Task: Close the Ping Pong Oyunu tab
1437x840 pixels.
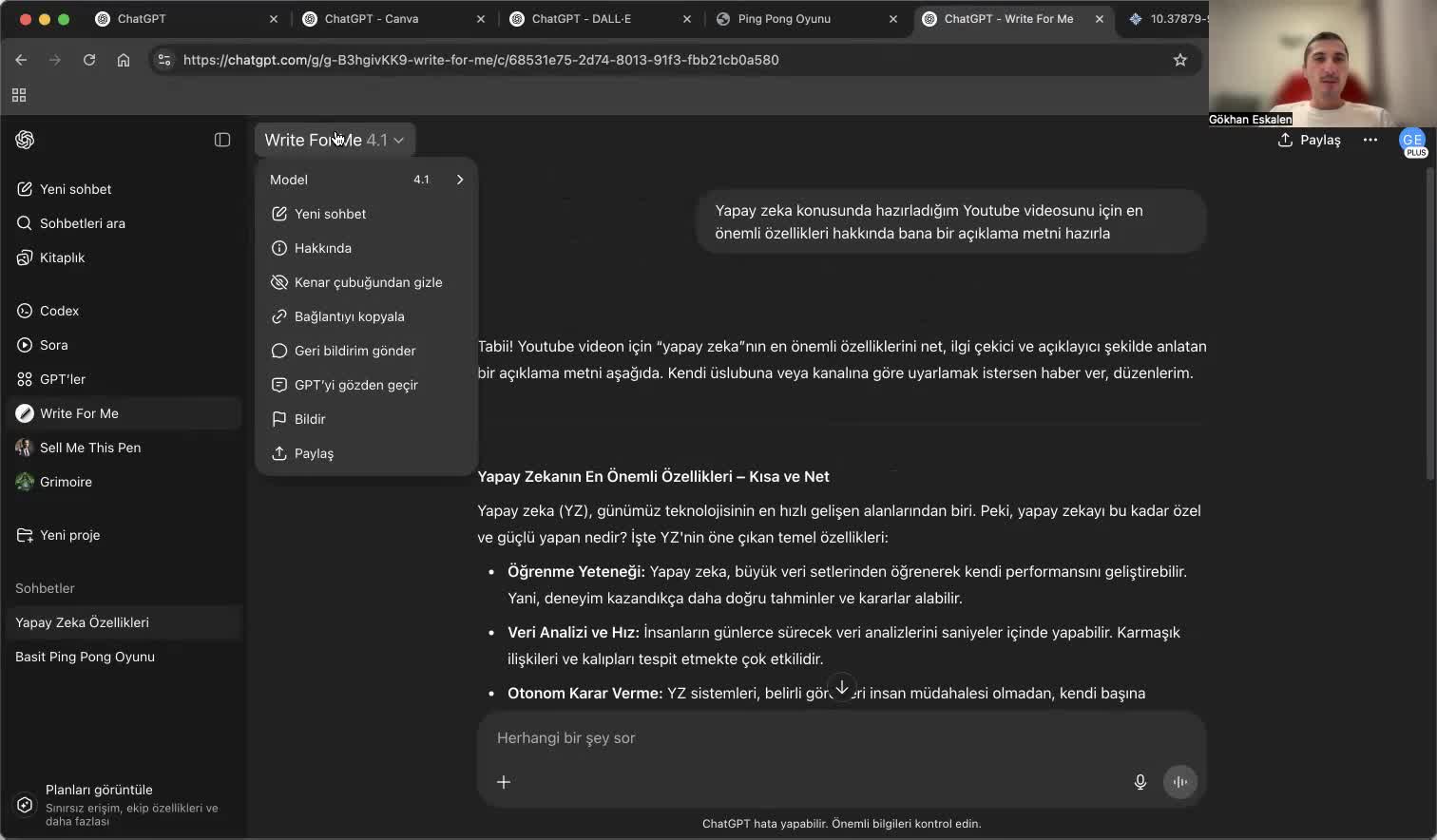Action: coord(893,19)
